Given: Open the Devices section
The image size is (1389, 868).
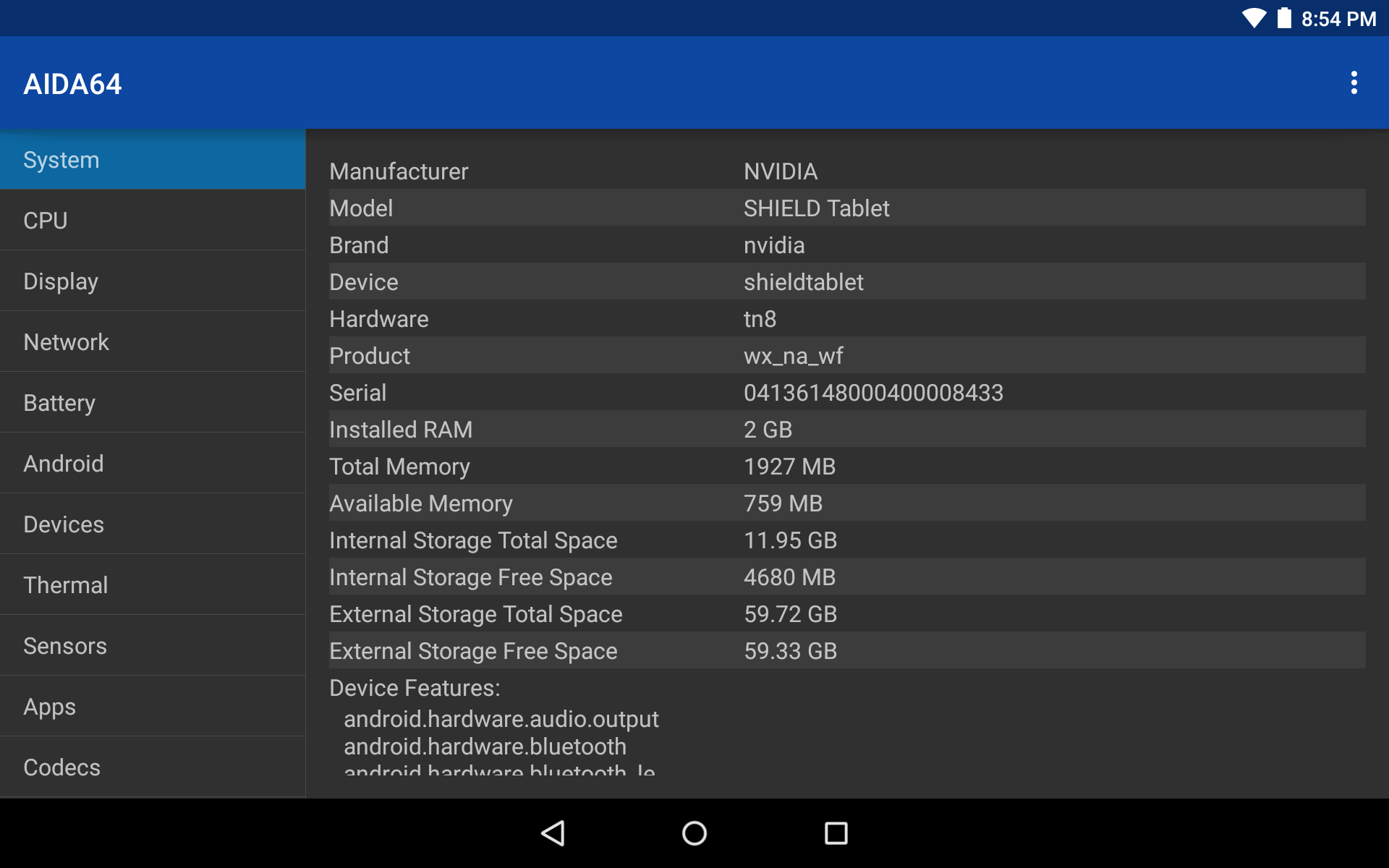Looking at the screenshot, I should [153, 524].
